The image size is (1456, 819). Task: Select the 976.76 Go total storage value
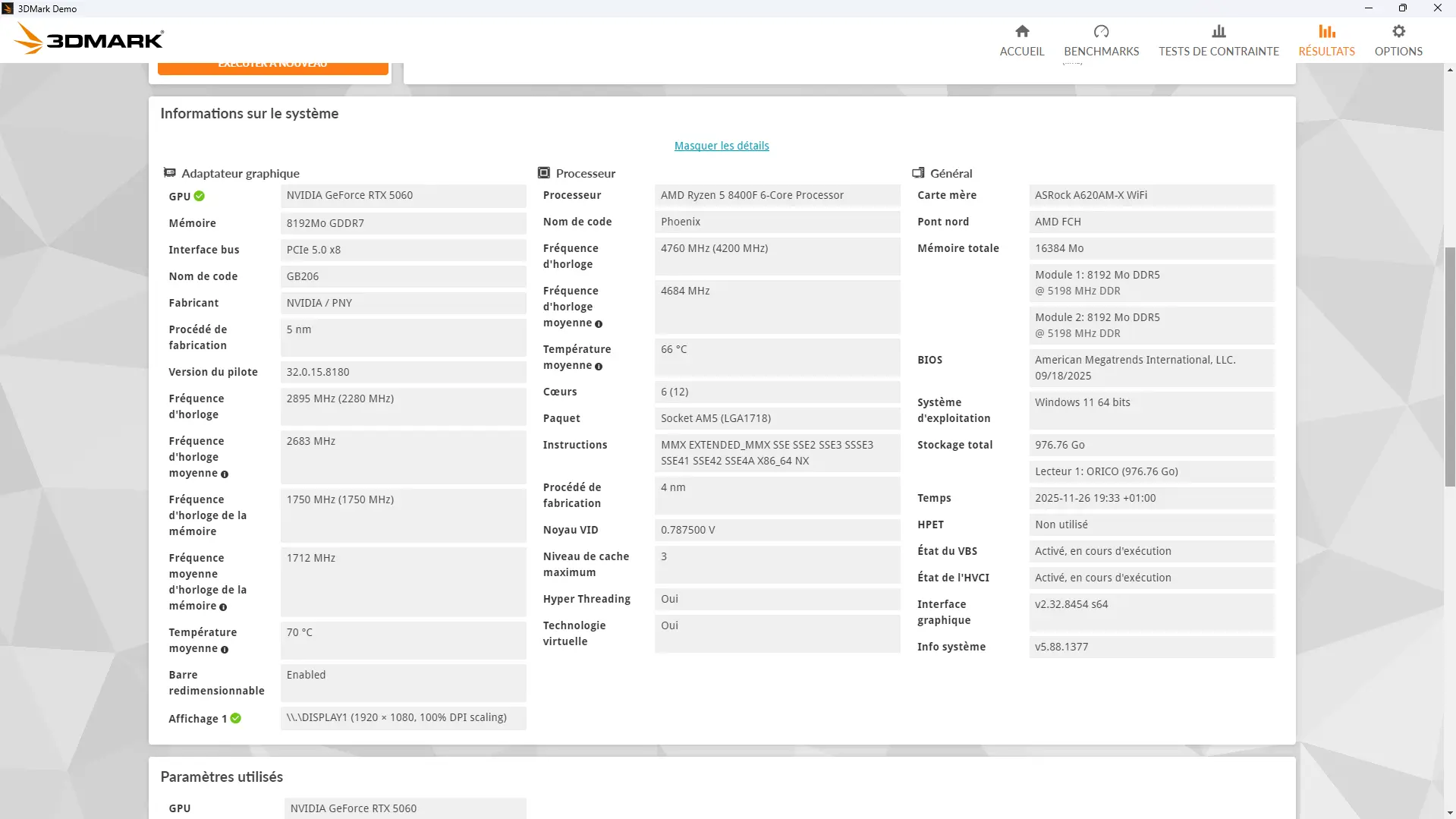1152,445
